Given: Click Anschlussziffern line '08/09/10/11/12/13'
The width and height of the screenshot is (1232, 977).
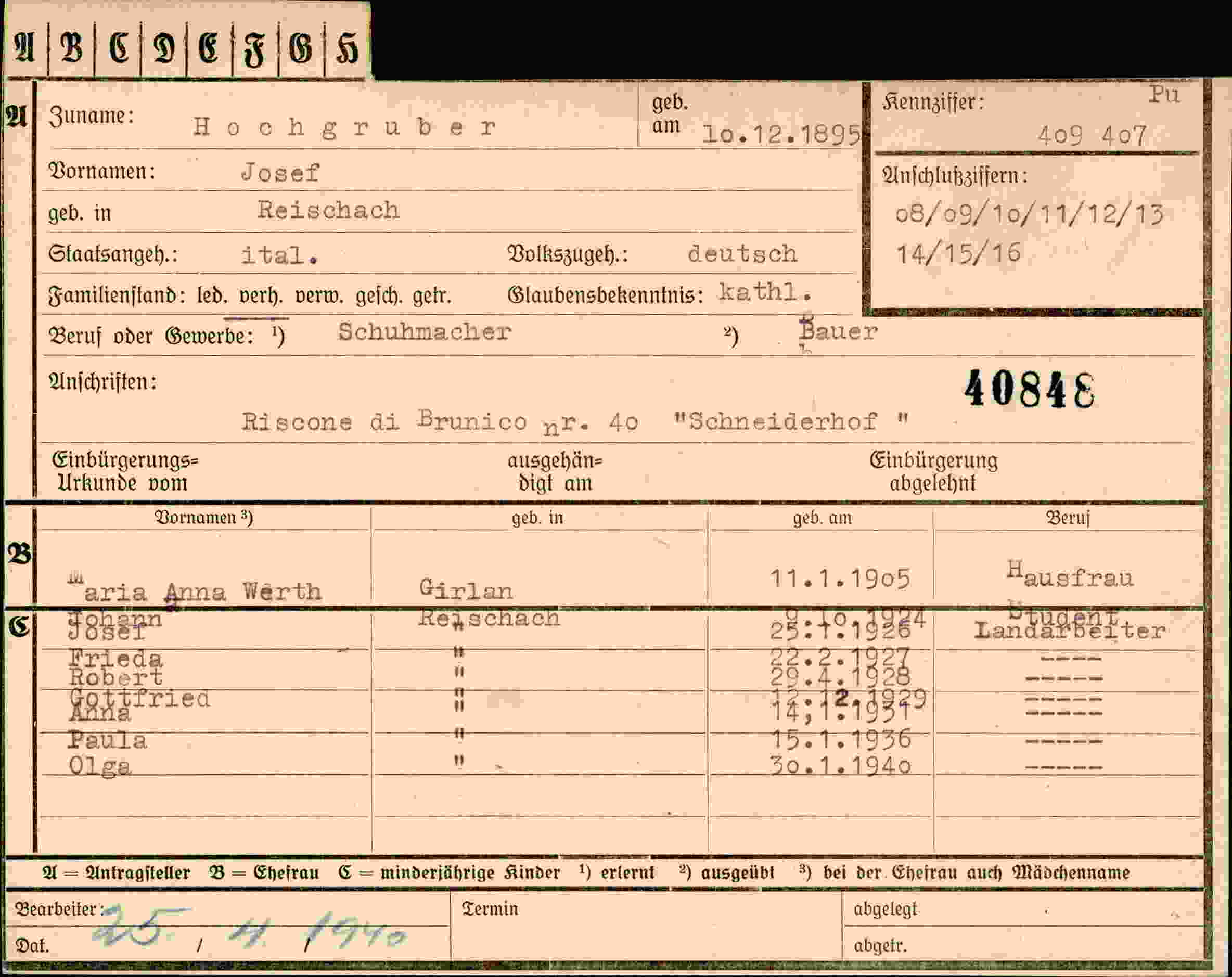Looking at the screenshot, I should pos(1029,215).
